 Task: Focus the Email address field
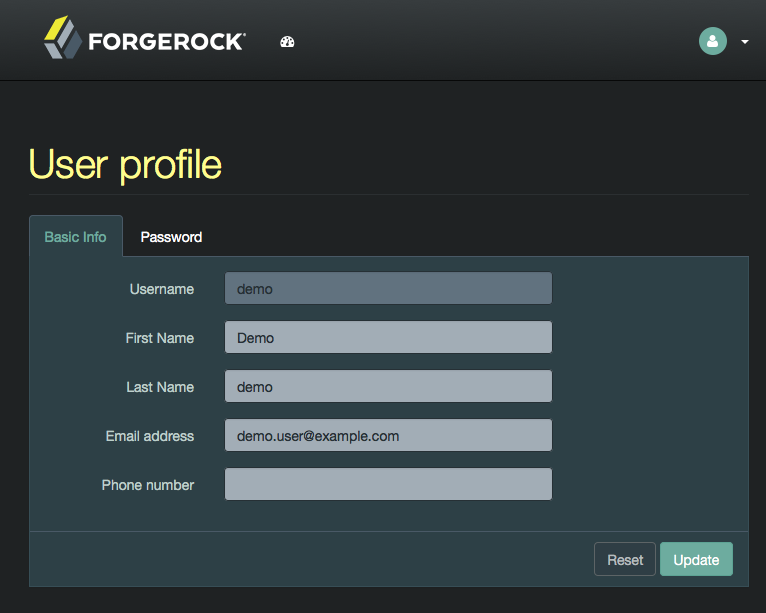point(388,435)
